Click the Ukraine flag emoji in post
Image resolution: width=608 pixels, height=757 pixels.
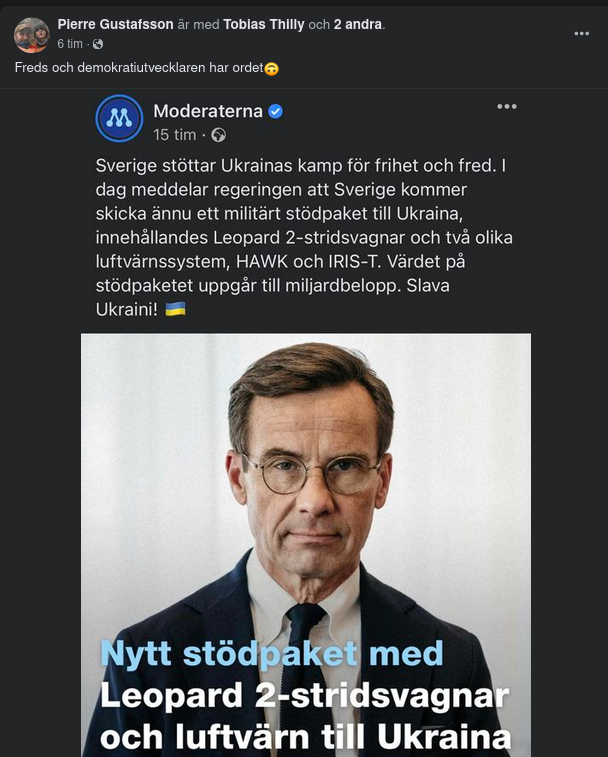[x=175, y=309]
